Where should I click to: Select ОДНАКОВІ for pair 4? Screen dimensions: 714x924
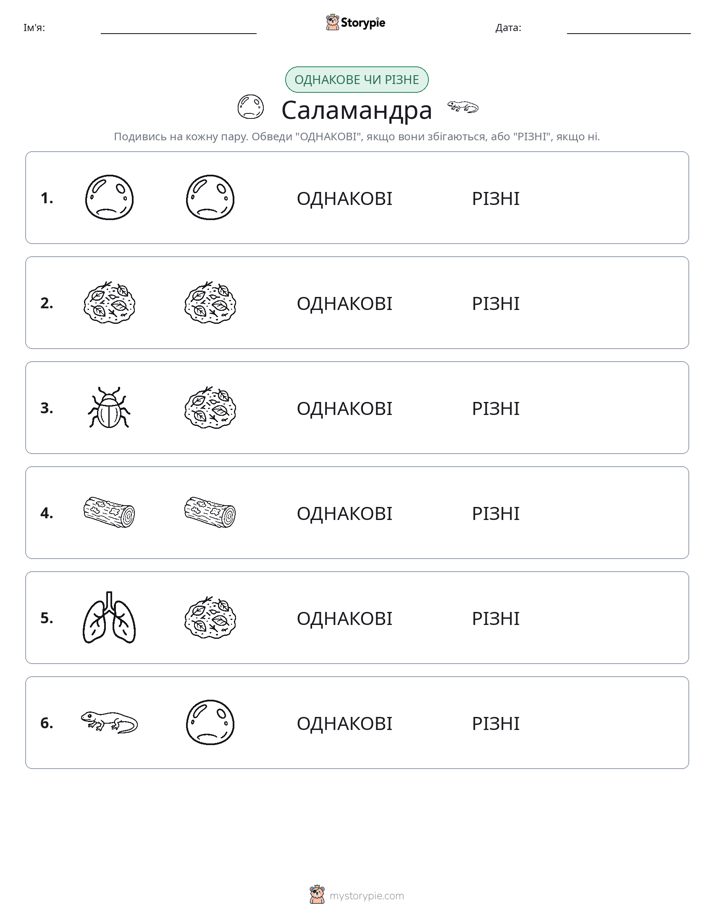tap(344, 513)
